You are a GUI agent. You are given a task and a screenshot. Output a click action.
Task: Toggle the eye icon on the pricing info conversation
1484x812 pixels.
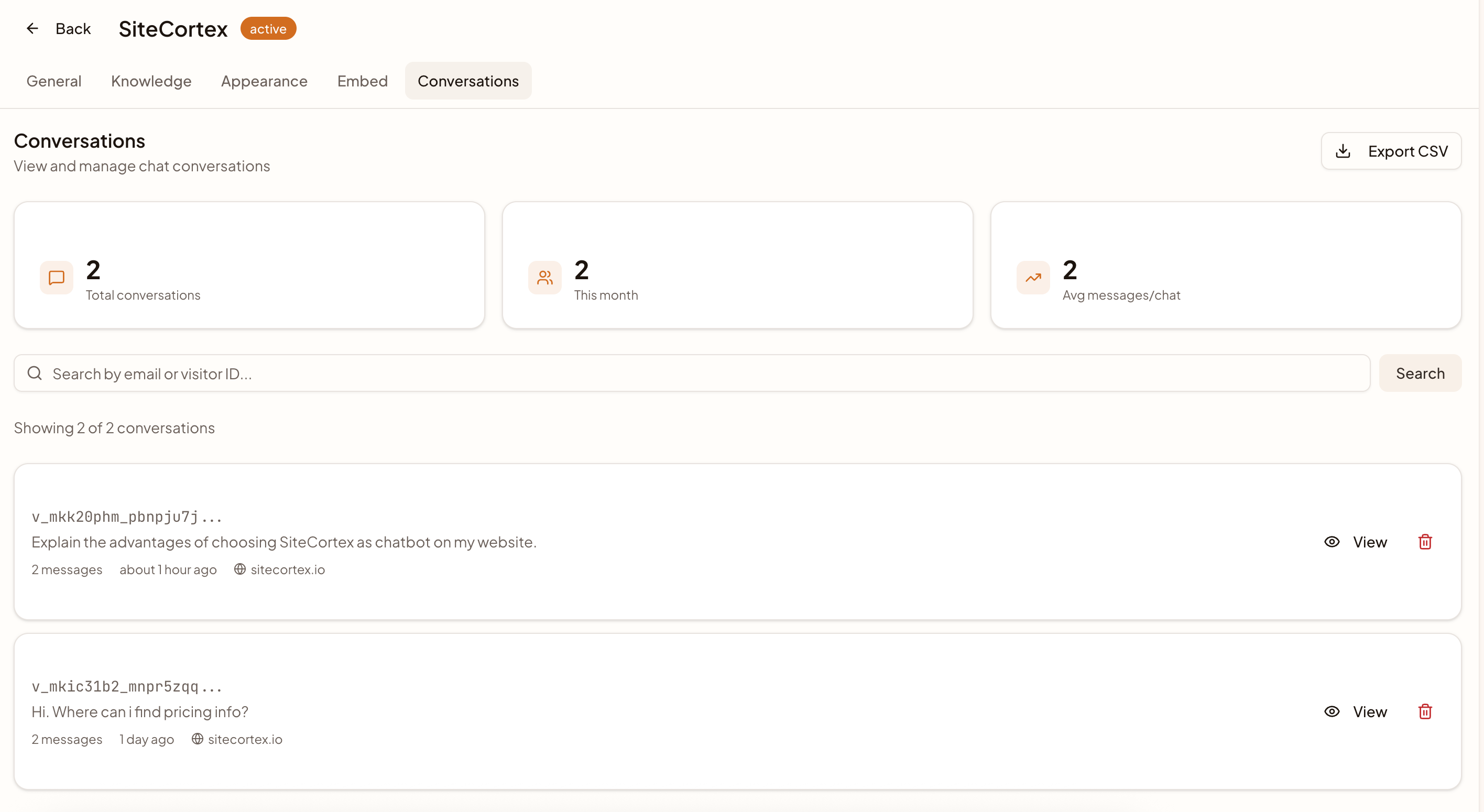(x=1332, y=711)
